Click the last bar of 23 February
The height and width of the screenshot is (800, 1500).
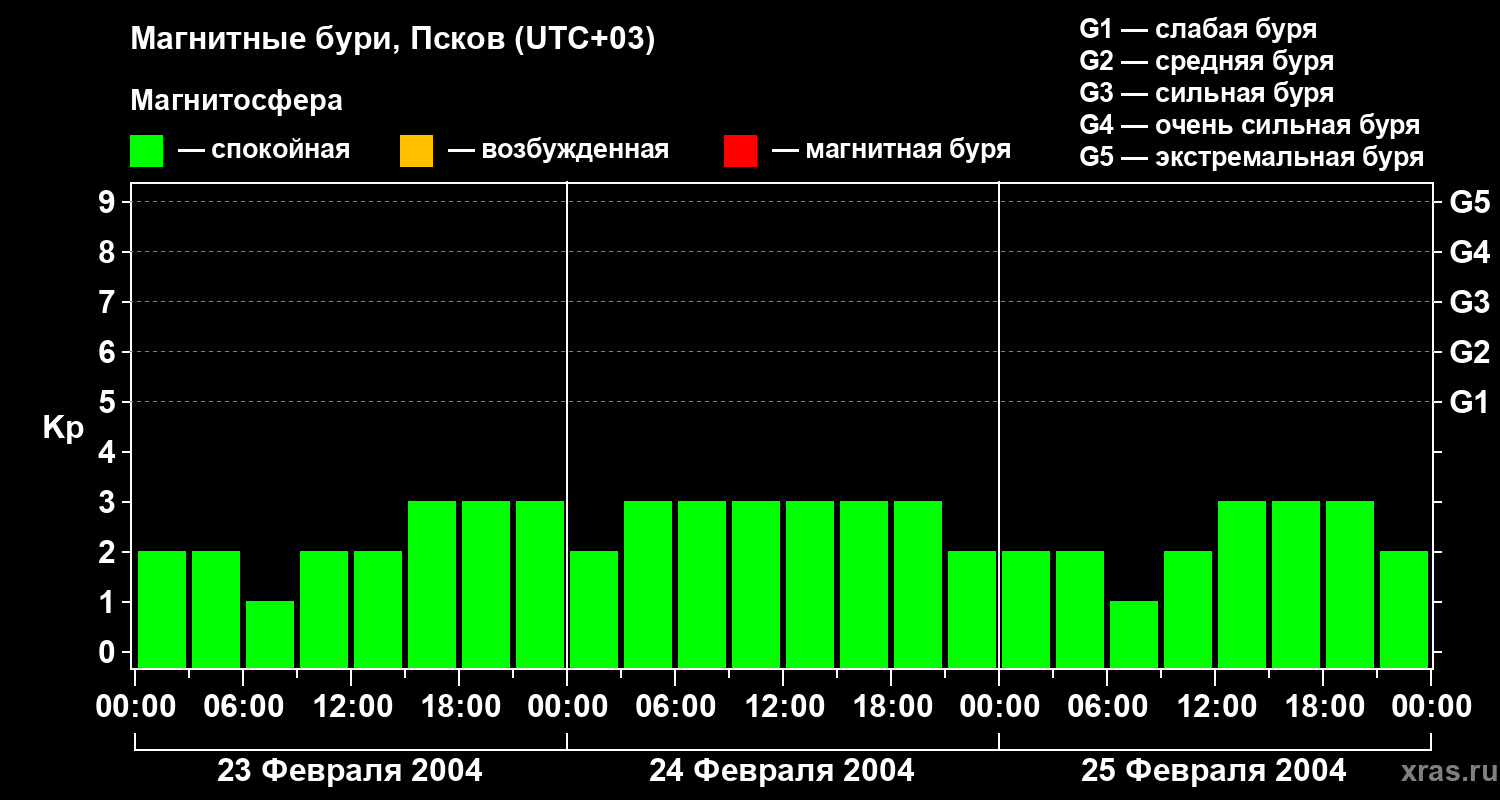coord(540,584)
